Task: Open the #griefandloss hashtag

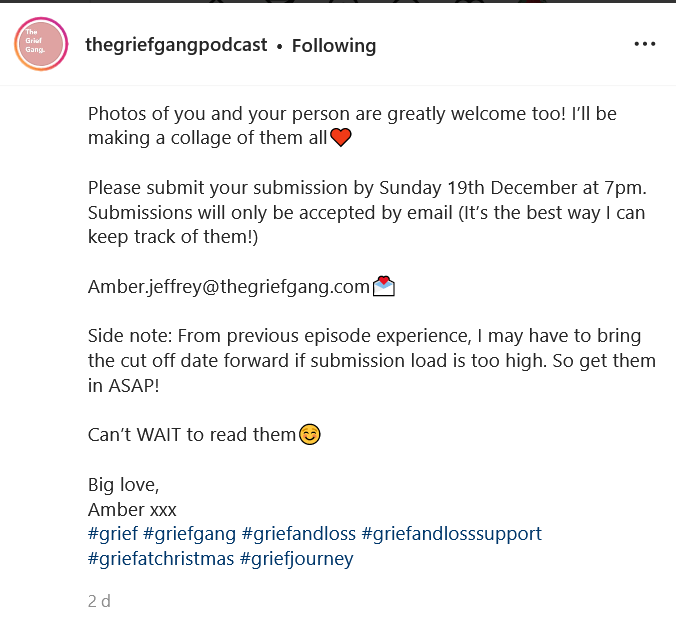Action: click(x=298, y=534)
